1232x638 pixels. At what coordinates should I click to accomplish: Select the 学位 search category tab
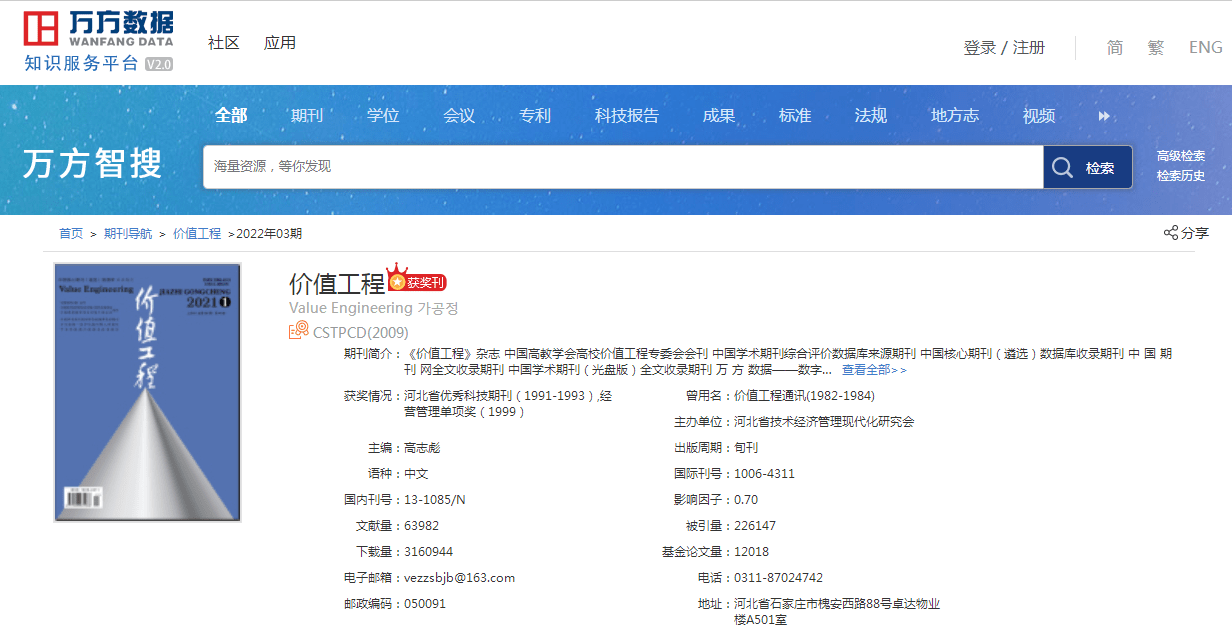(383, 116)
